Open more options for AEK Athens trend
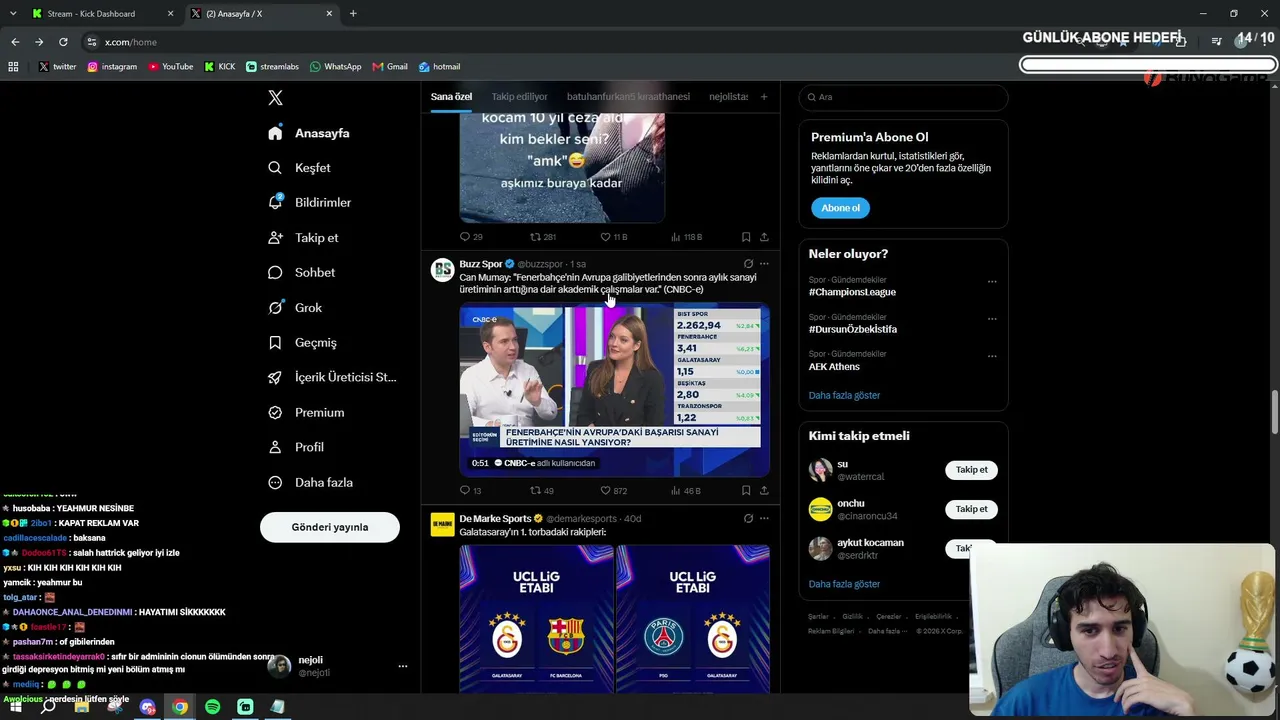This screenshot has width=1280, height=720. 992,355
